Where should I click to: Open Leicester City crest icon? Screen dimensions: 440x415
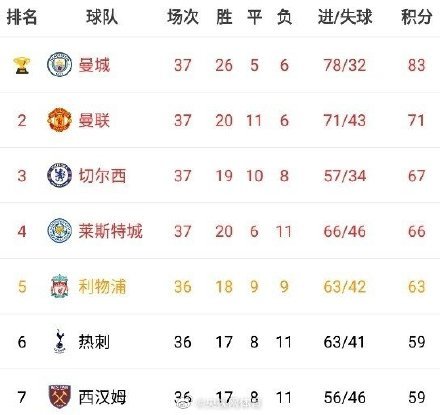pos(60,231)
